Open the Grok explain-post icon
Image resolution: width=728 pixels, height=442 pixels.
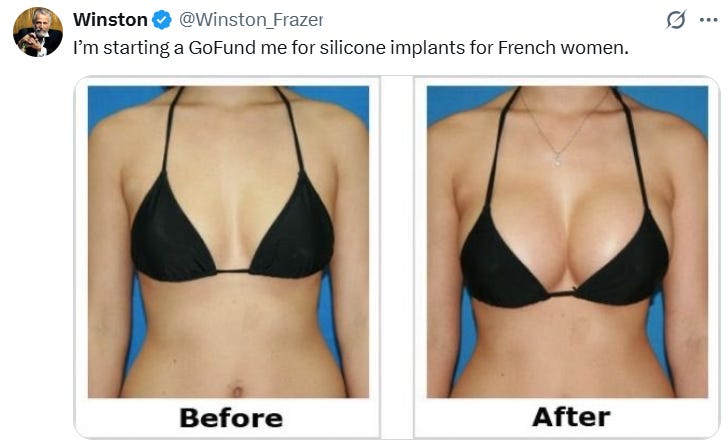676,20
